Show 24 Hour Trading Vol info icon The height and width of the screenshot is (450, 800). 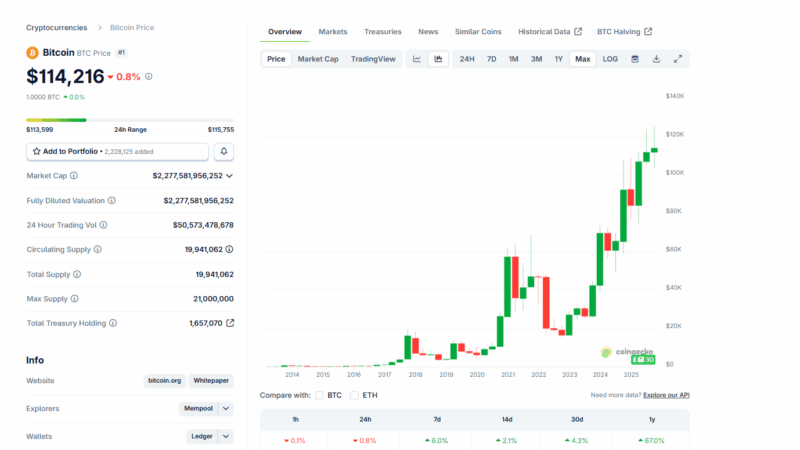click(x=104, y=225)
